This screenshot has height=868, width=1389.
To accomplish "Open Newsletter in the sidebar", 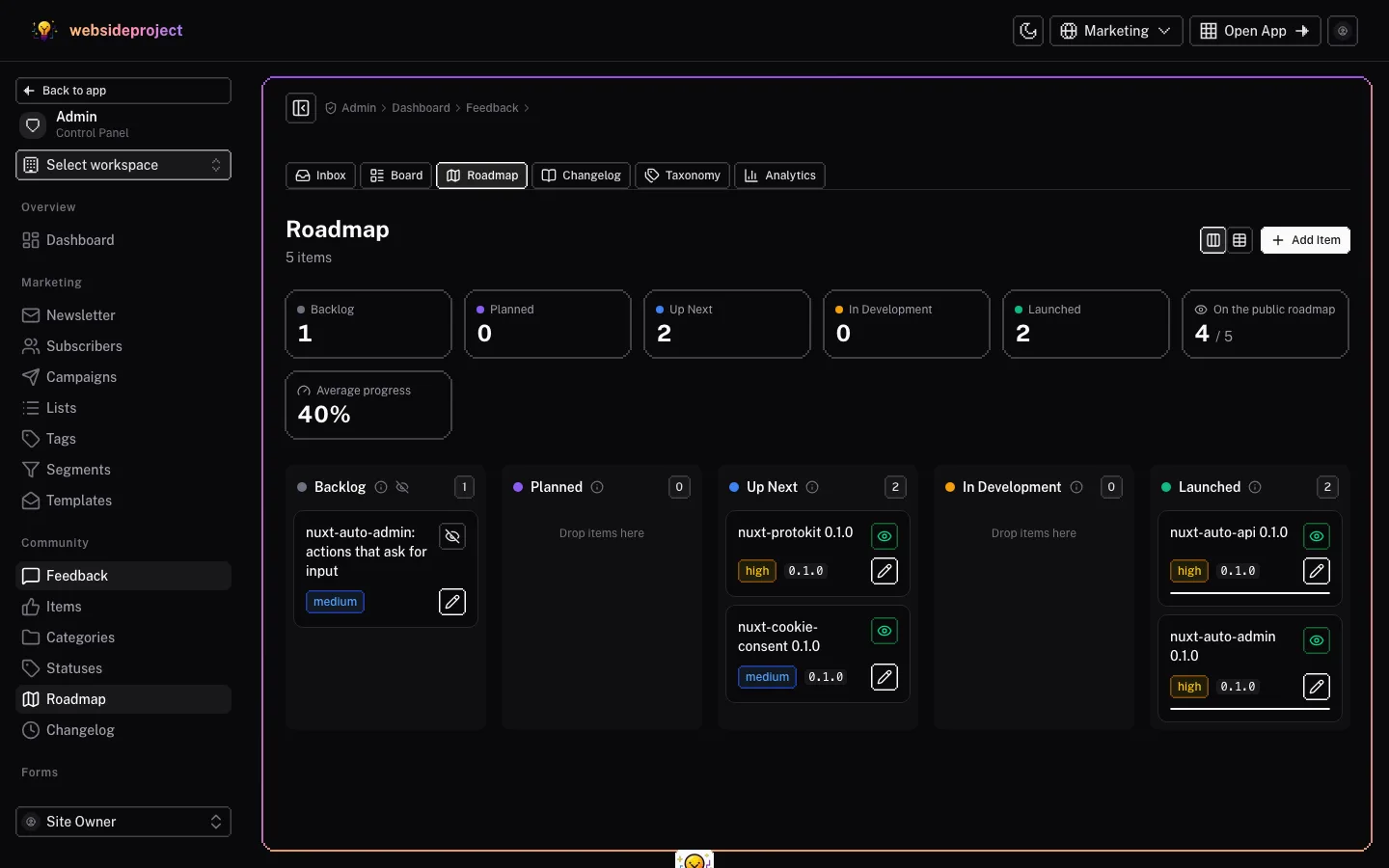I will 123,315.
